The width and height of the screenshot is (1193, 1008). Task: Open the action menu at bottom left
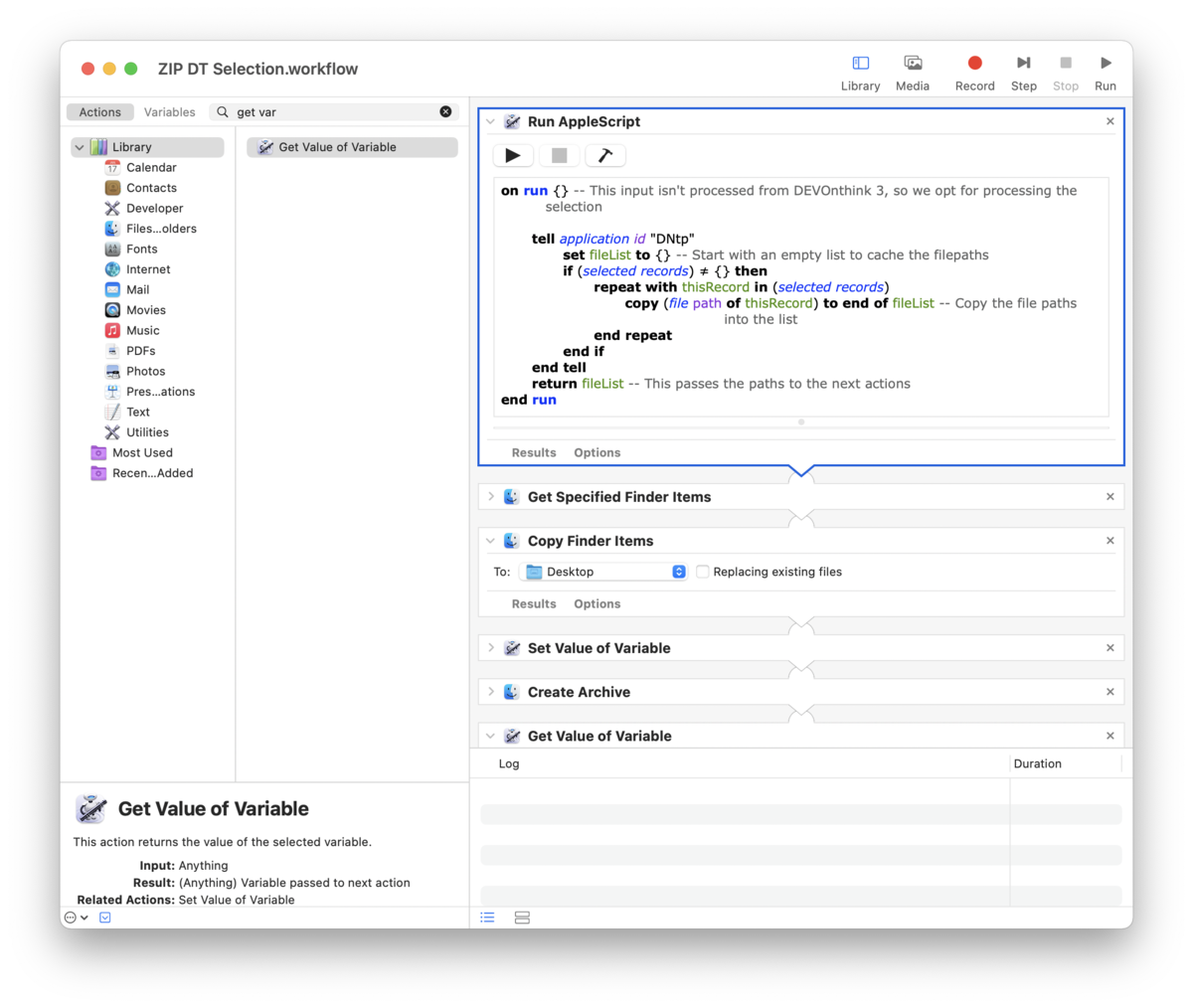pyautogui.click(x=77, y=918)
